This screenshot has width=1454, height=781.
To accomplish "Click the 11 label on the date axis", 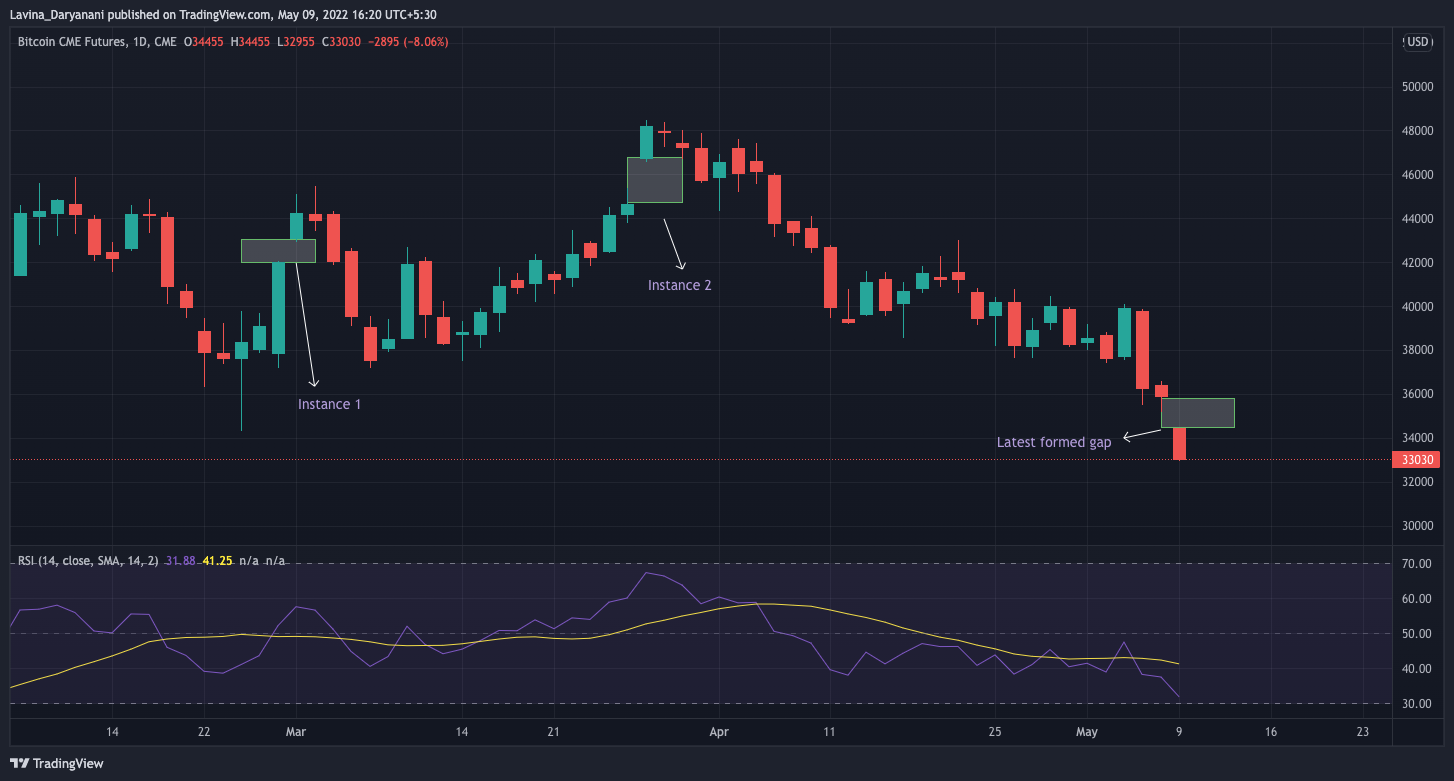I will (x=829, y=732).
